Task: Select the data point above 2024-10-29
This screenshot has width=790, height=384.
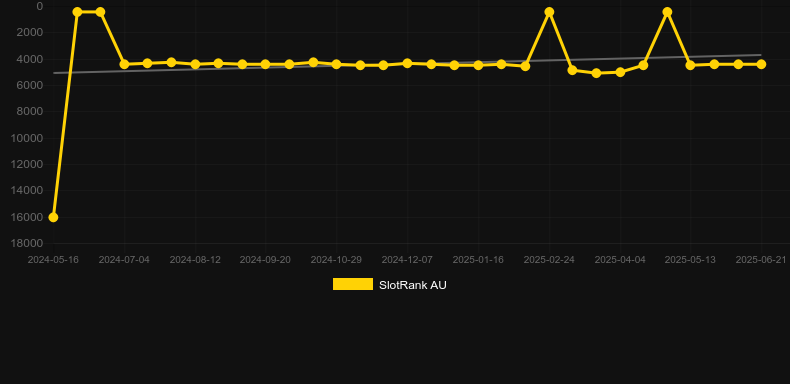Action: pos(336,64)
